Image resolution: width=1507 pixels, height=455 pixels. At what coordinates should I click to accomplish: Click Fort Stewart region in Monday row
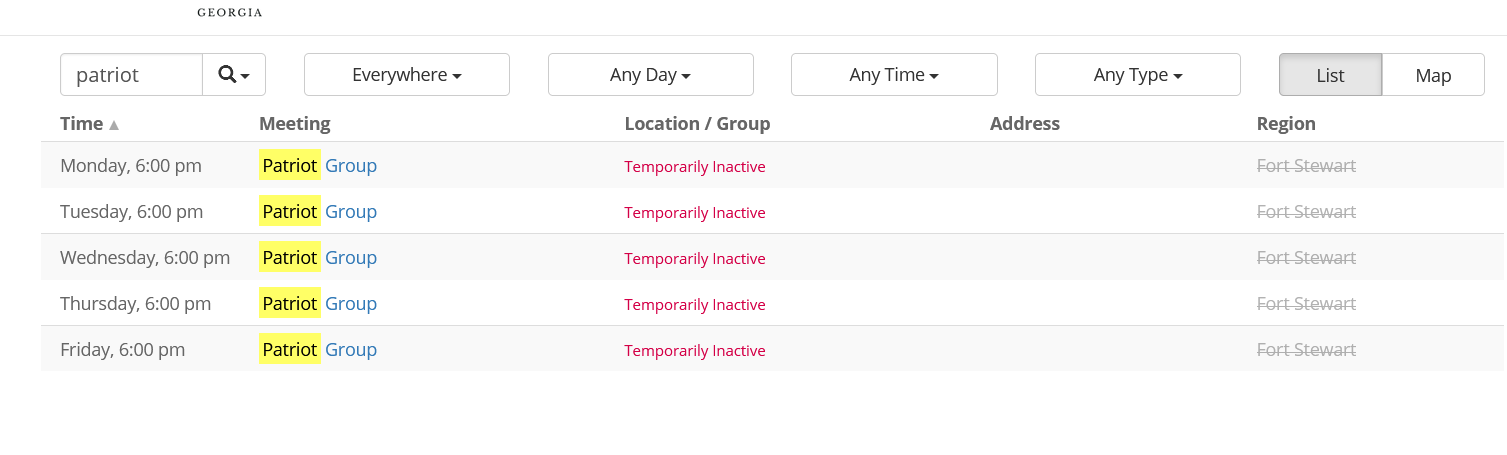[1306, 166]
